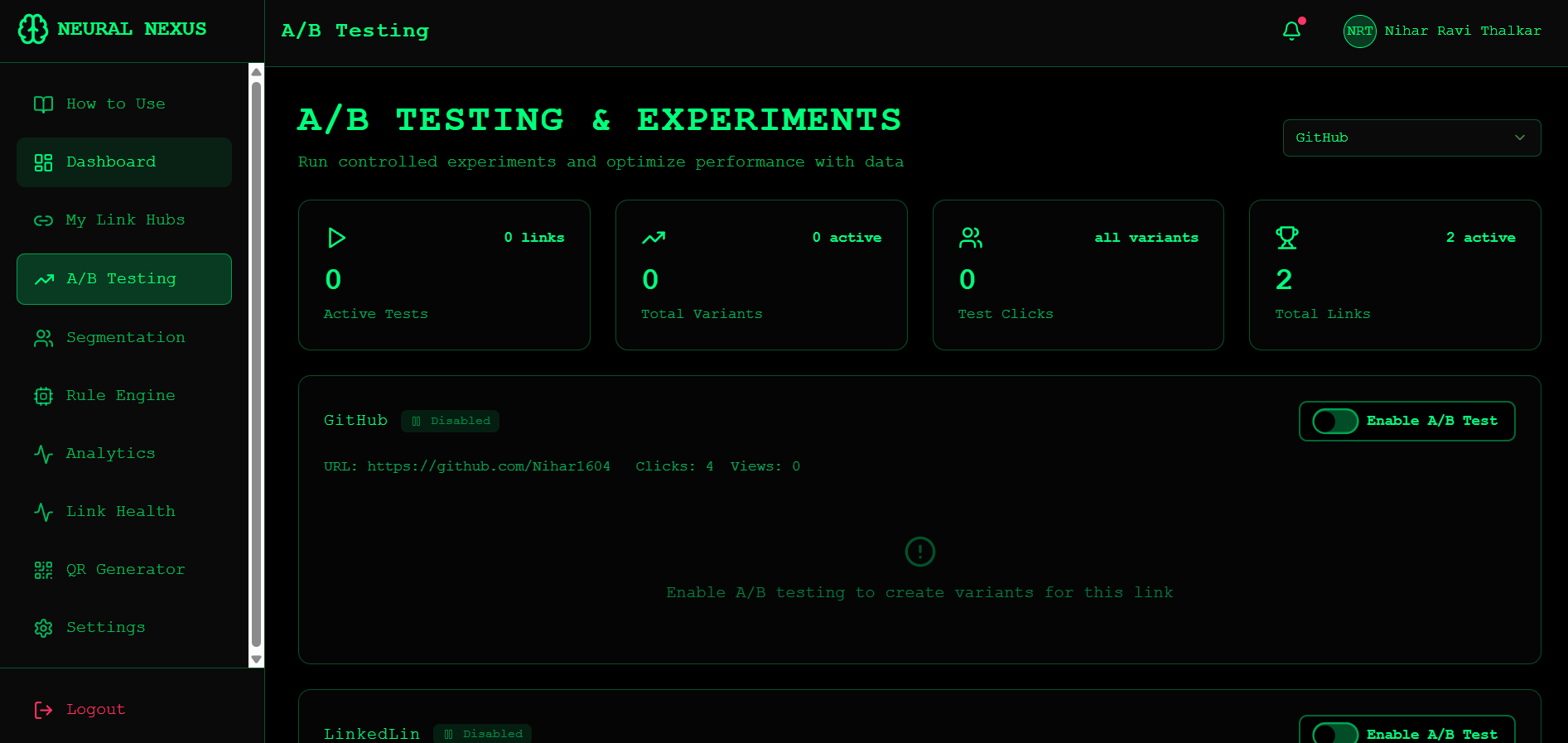
Task: Click the pause icon in LinkedLin Disabled badge
Action: [448, 734]
